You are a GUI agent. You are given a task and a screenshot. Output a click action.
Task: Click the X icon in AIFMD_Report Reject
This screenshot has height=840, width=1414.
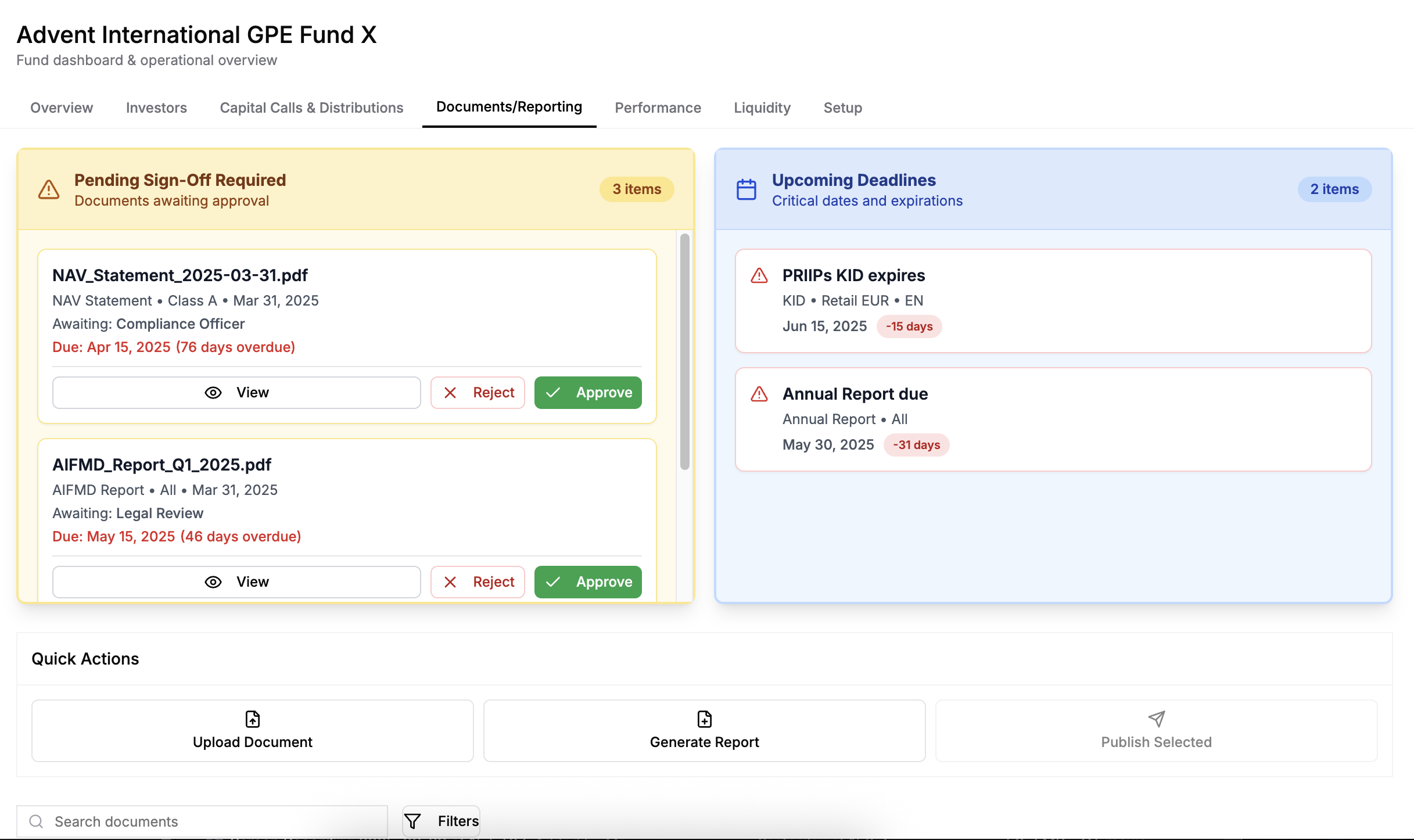tap(450, 582)
